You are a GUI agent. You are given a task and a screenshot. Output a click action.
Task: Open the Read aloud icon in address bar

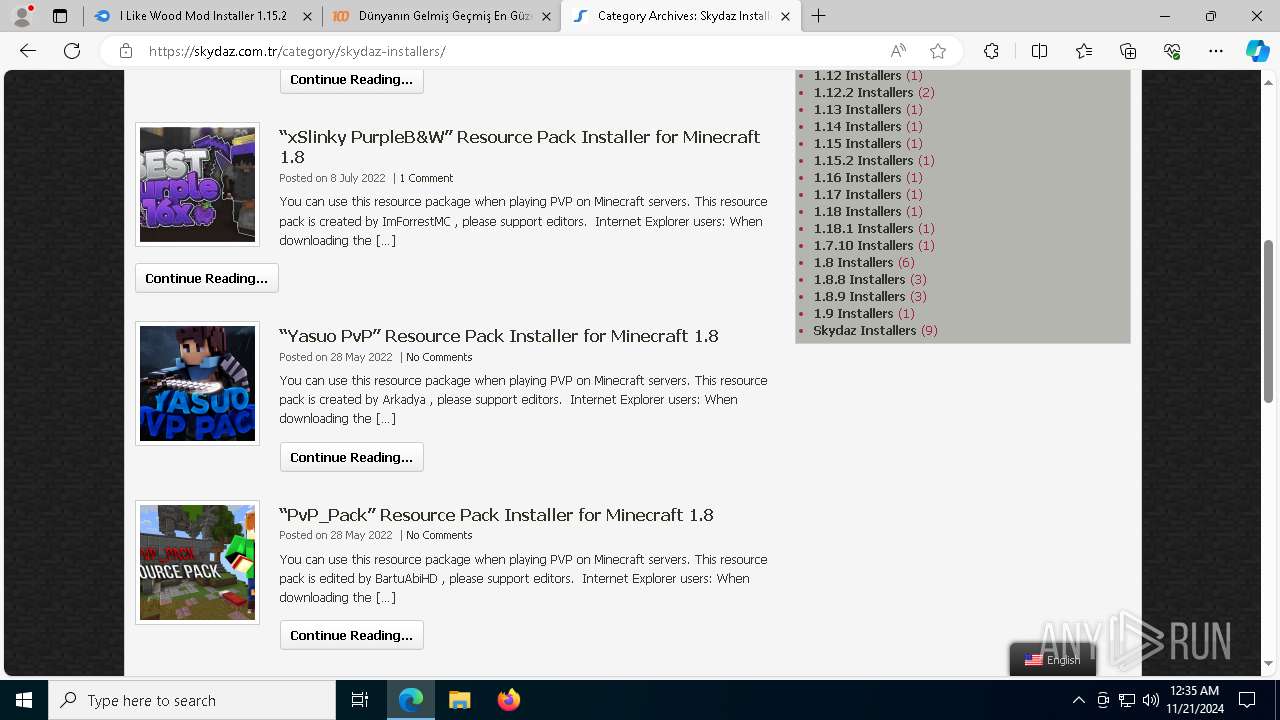898,51
